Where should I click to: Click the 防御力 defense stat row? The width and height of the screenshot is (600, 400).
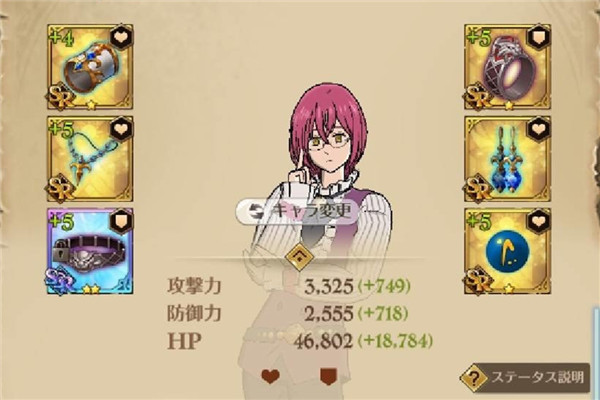tap(287, 313)
